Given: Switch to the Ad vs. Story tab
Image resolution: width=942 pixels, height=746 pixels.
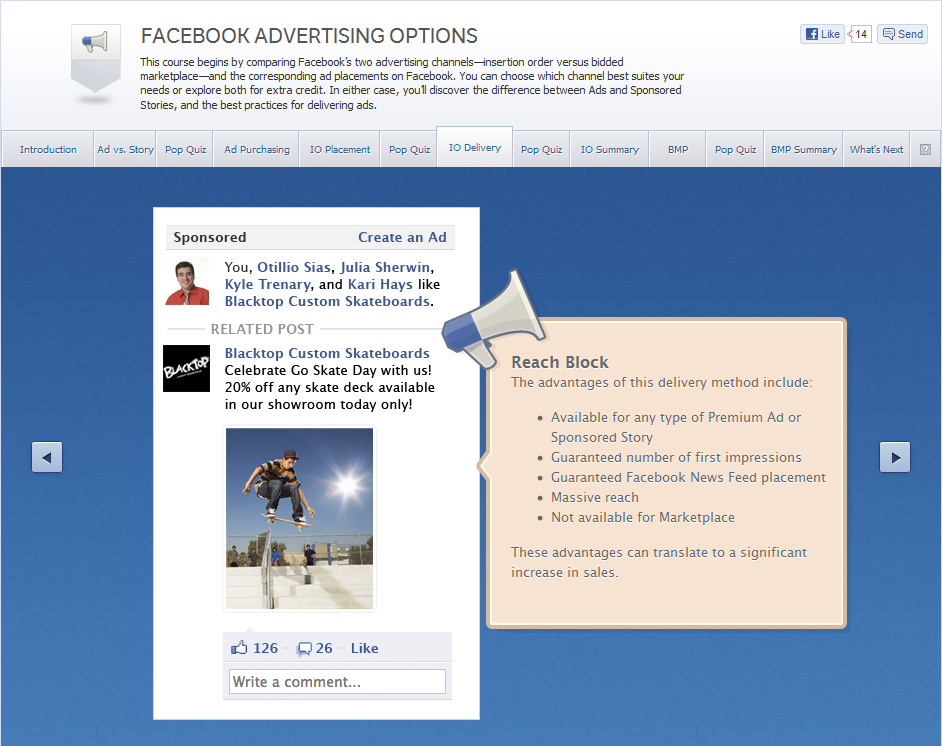Looking at the screenshot, I should [126, 150].
